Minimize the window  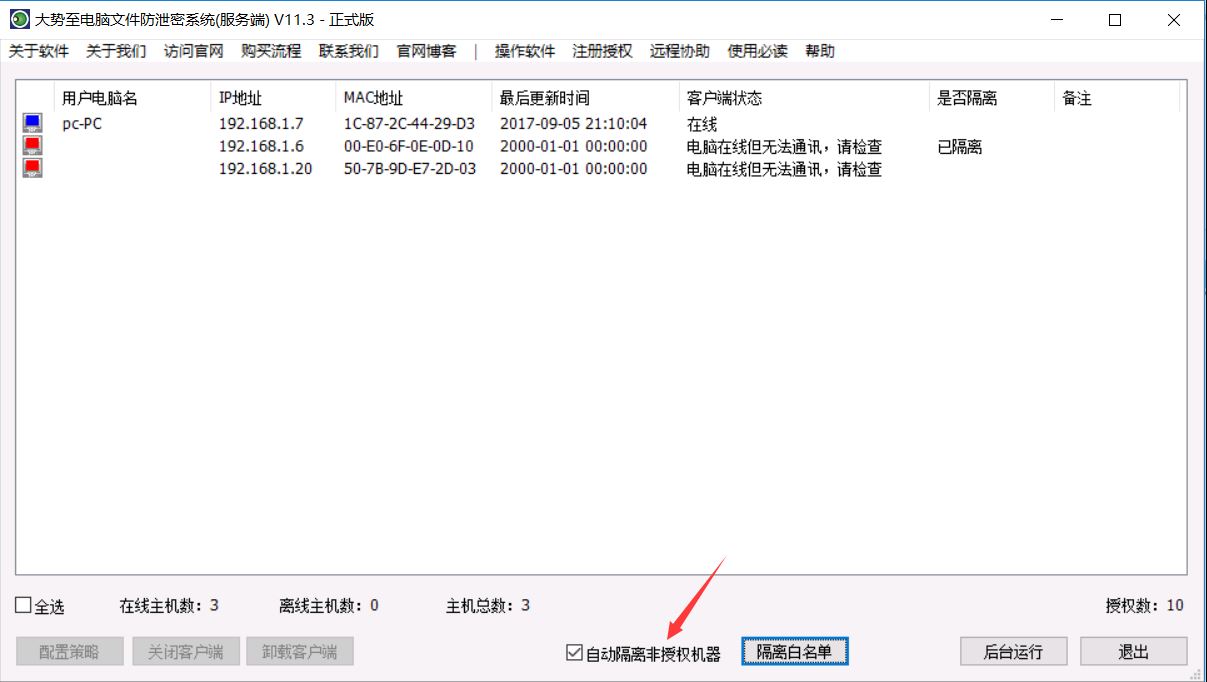point(1057,20)
